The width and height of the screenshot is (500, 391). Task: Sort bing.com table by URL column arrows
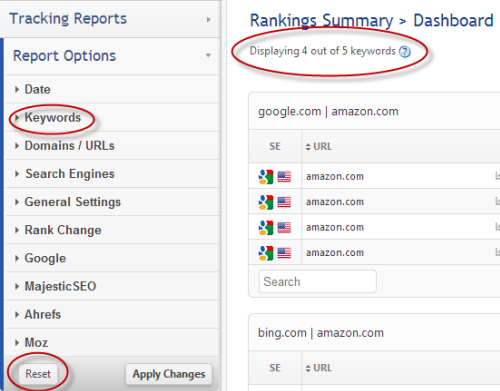(308, 368)
